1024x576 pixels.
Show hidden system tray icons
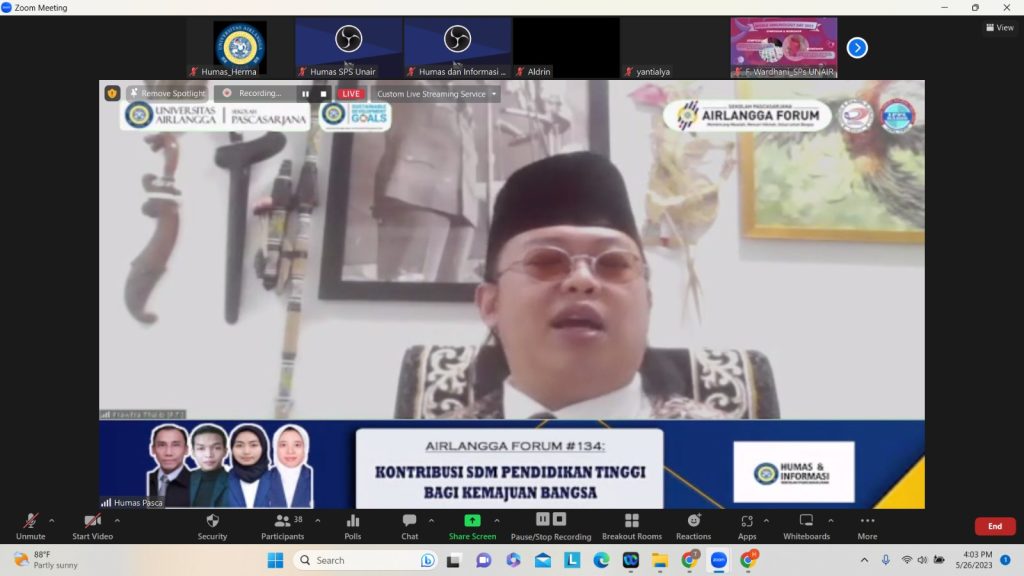[x=864, y=560]
